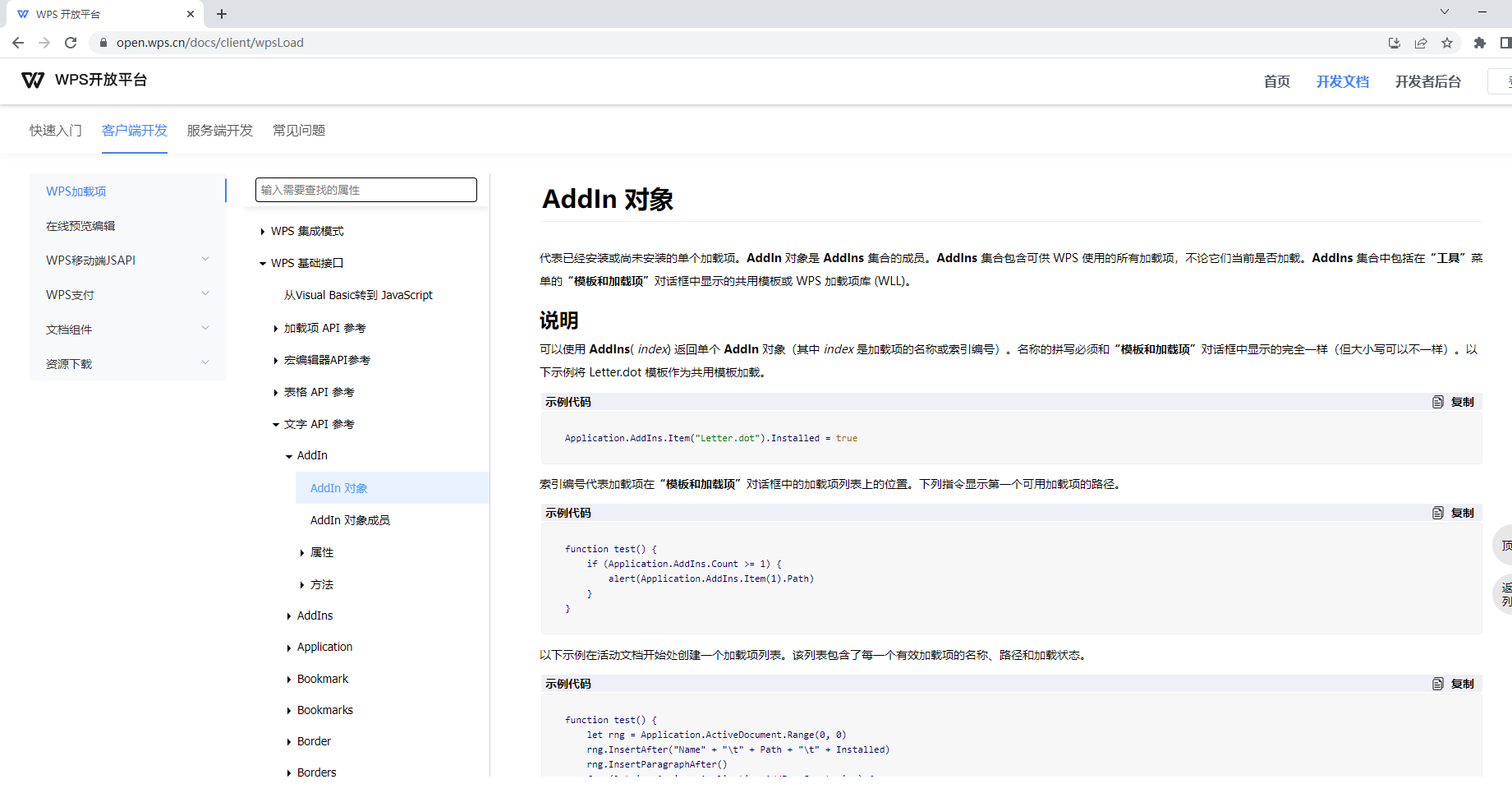Click the browser forward arrow
This screenshot has width=1512, height=793.
pos(44,43)
